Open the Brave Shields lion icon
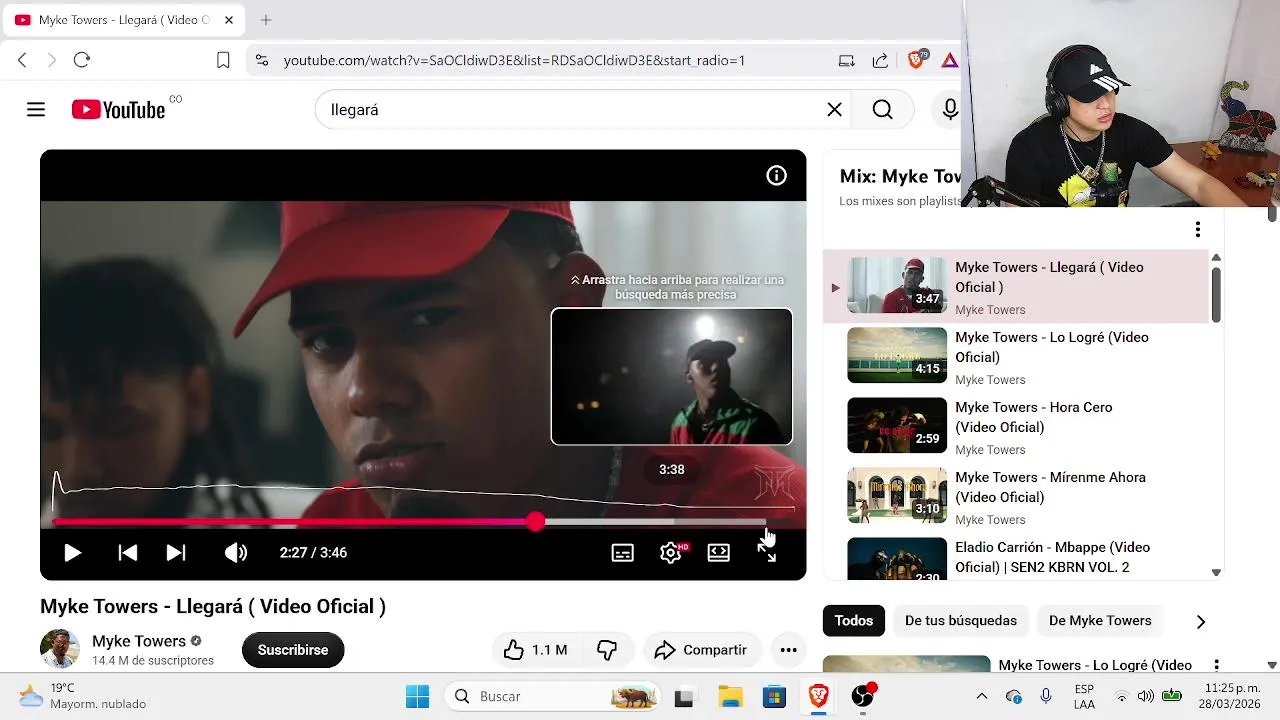This screenshot has height=720, width=1280. (916, 60)
